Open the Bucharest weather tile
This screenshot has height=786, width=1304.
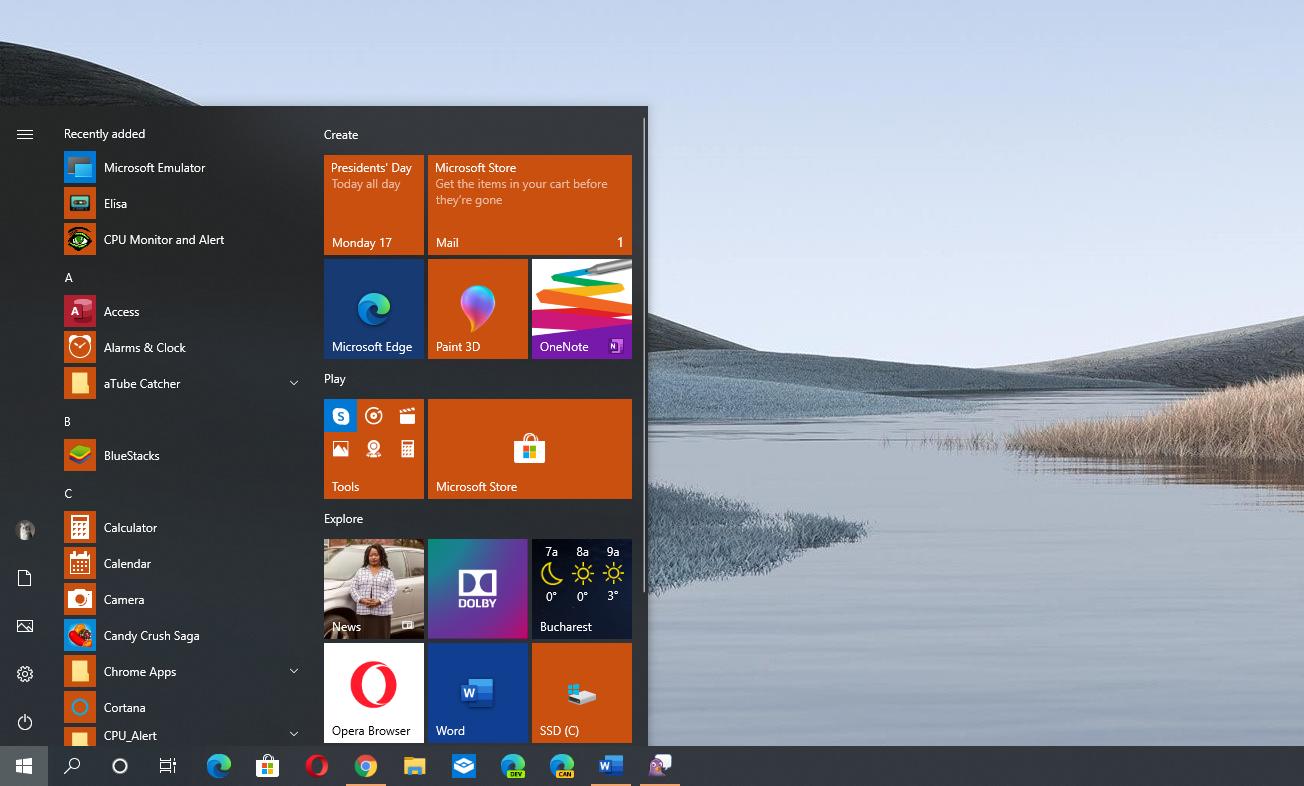[x=582, y=589]
